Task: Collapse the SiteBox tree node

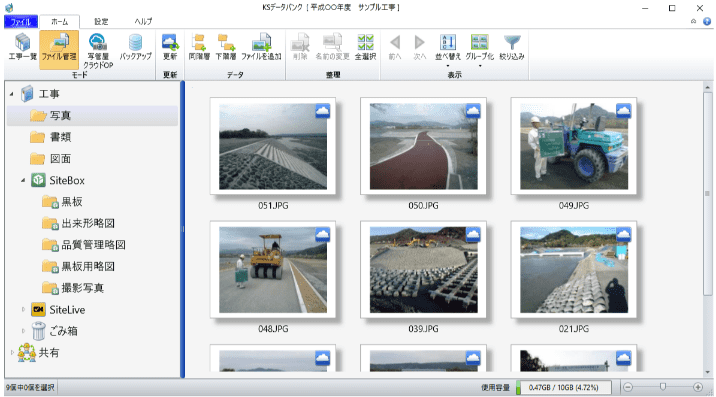Action: point(23,180)
